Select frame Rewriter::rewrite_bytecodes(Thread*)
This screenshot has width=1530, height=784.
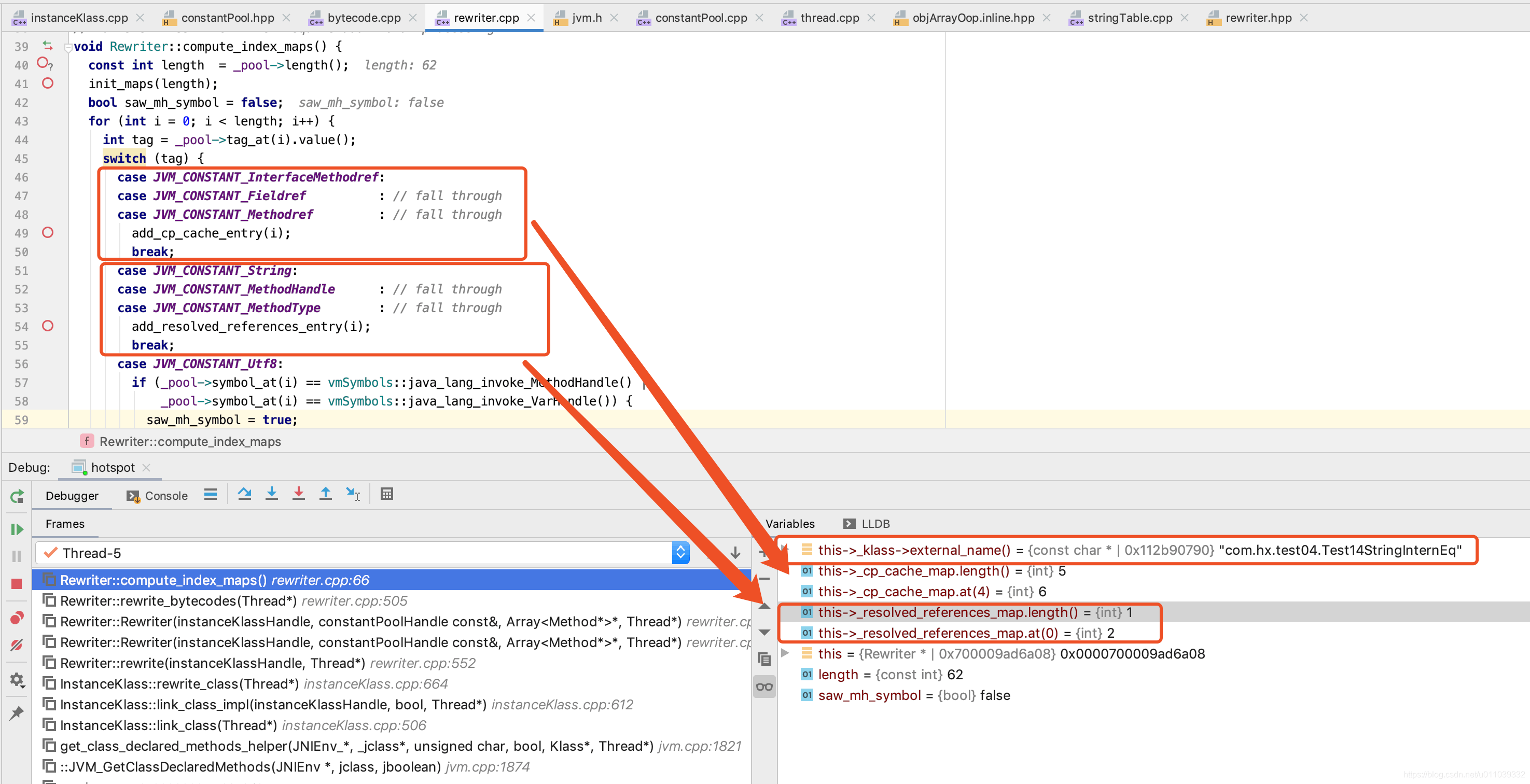392,600
